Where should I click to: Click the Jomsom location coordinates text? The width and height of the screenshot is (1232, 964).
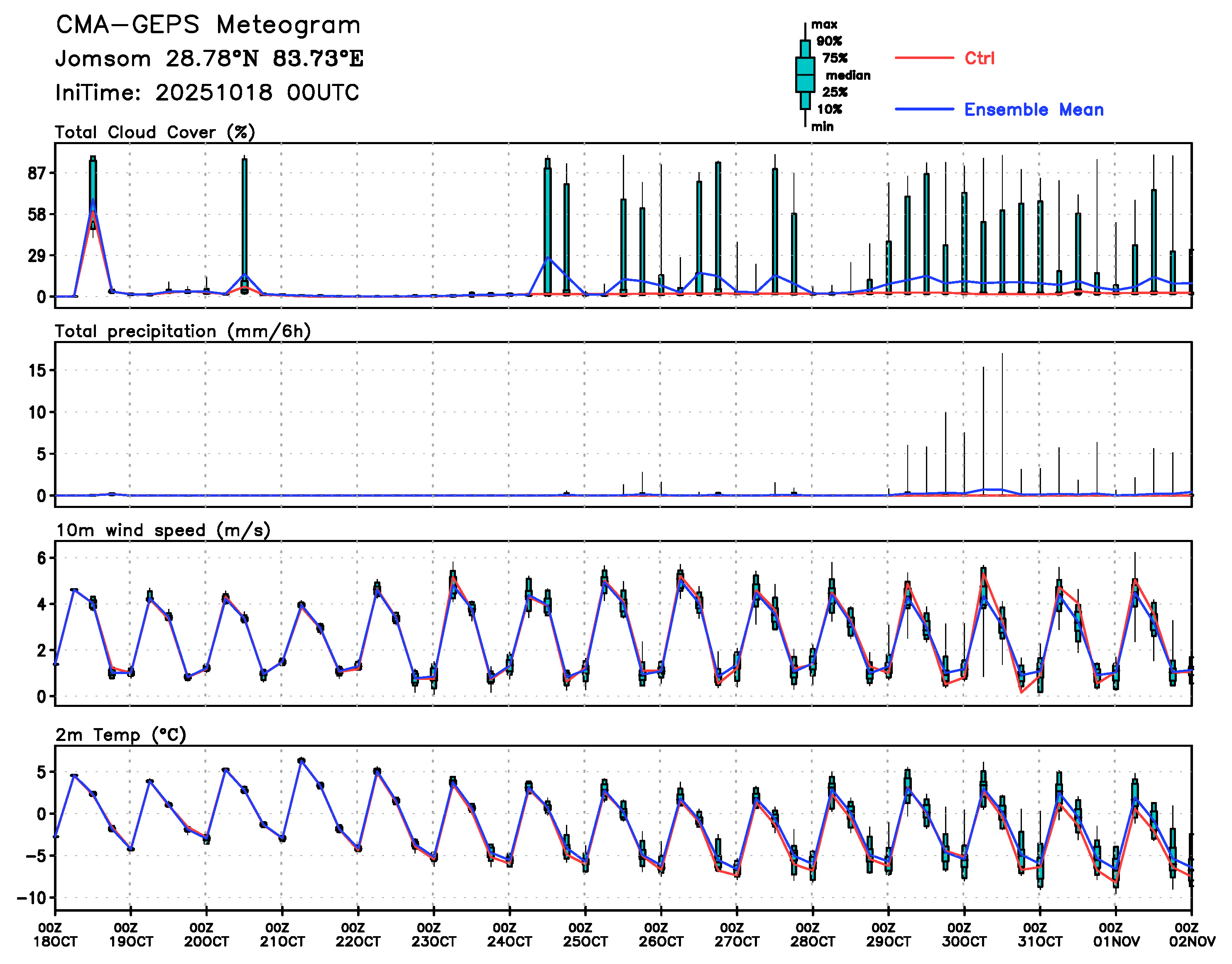tap(209, 59)
